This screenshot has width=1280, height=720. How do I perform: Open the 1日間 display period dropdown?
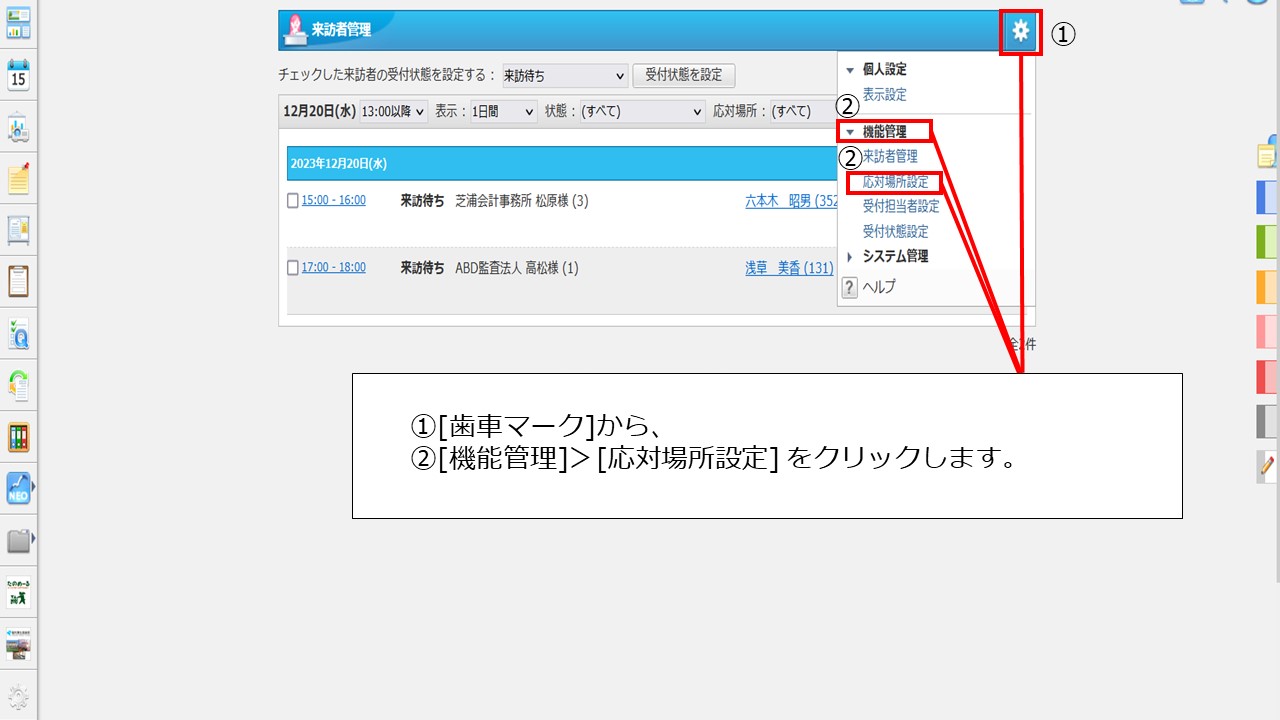pyautogui.click(x=505, y=112)
